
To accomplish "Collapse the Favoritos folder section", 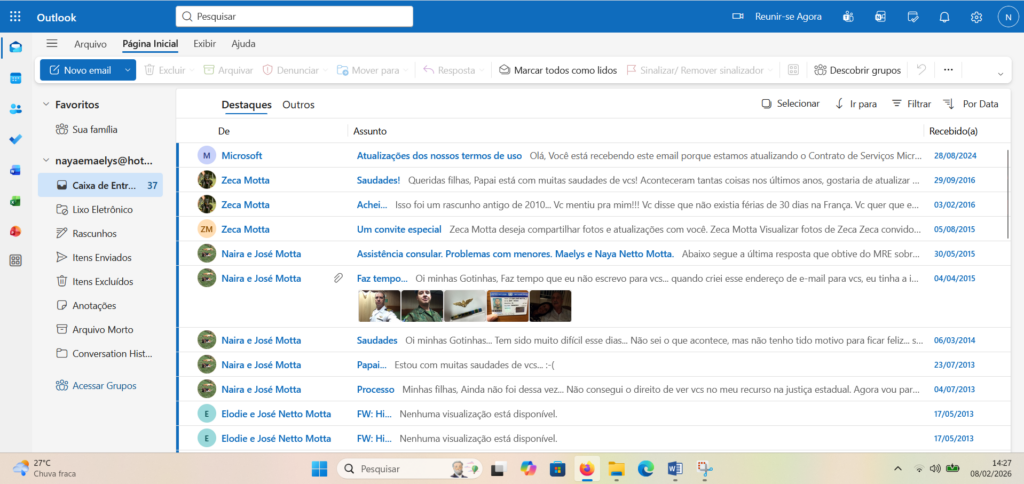I will pyautogui.click(x=46, y=104).
